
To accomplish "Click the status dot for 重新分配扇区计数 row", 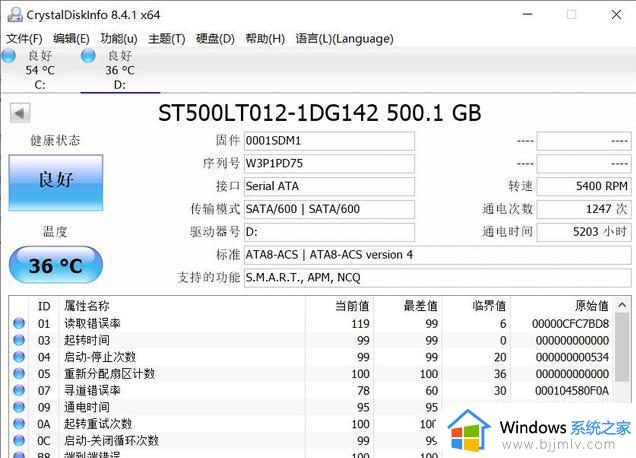I will tap(18, 374).
